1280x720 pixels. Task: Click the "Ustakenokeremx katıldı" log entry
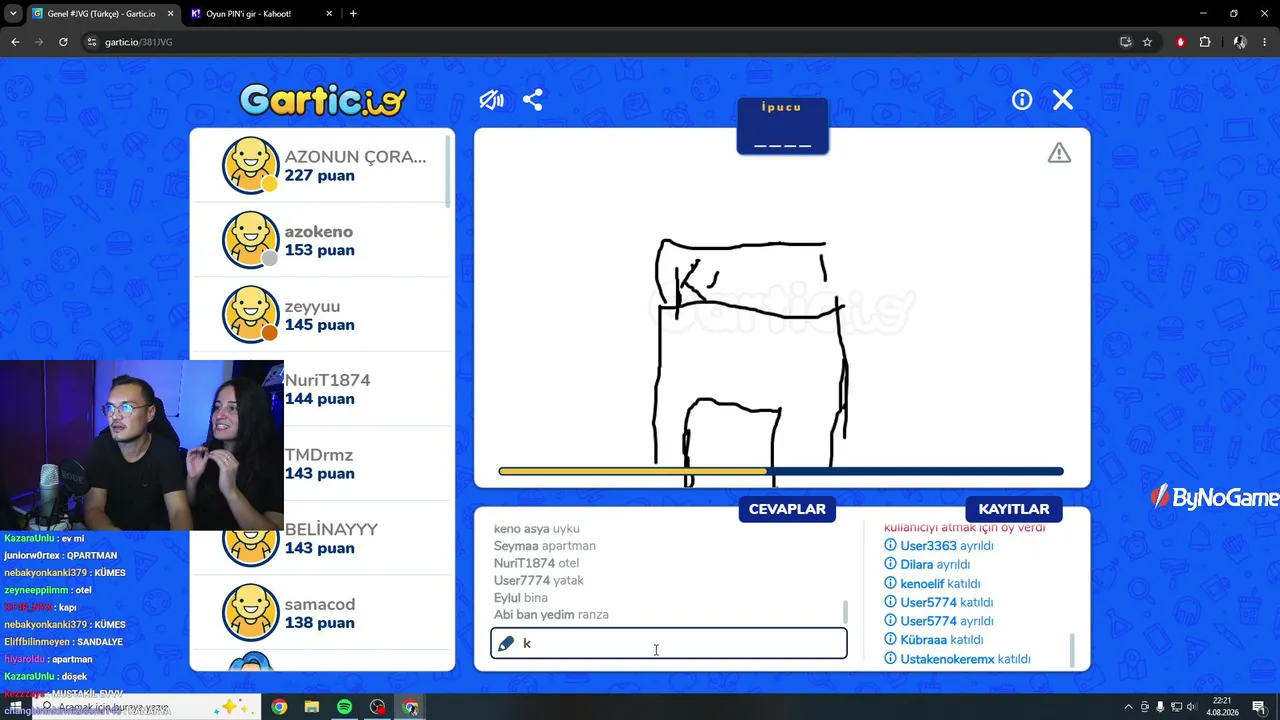pos(957,659)
